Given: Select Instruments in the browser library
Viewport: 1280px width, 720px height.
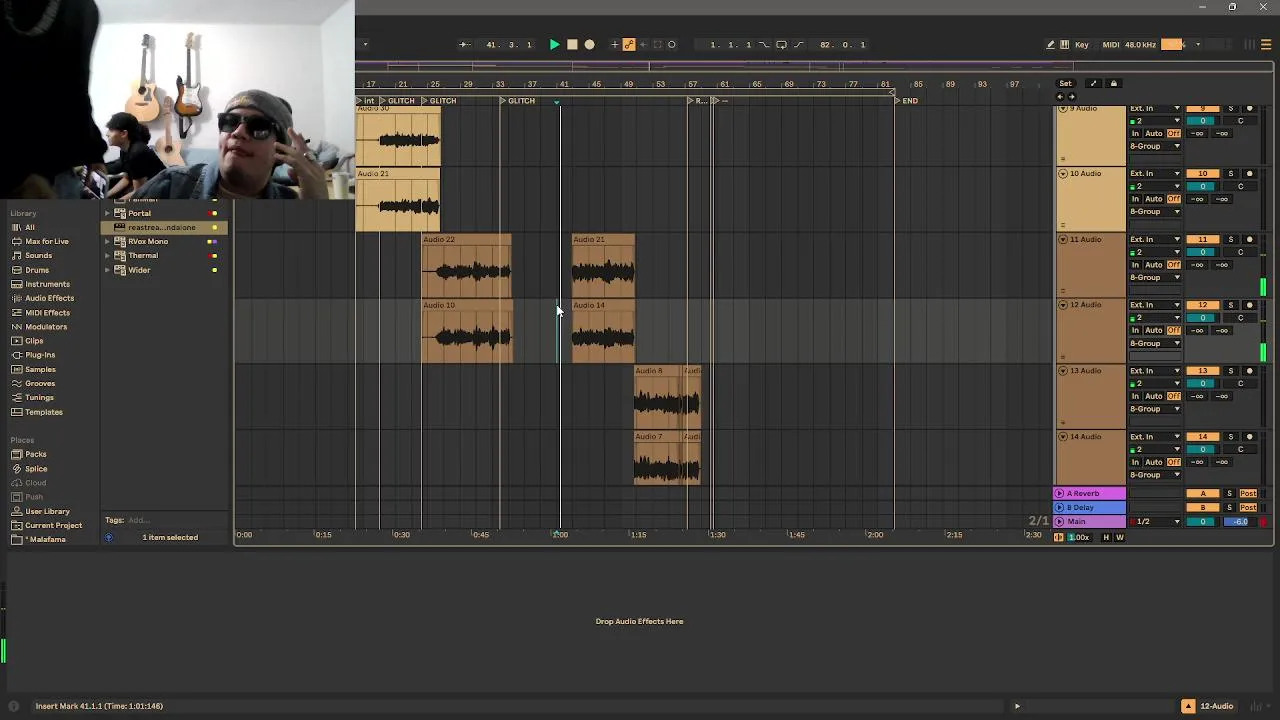Looking at the screenshot, I should tap(47, 284).
